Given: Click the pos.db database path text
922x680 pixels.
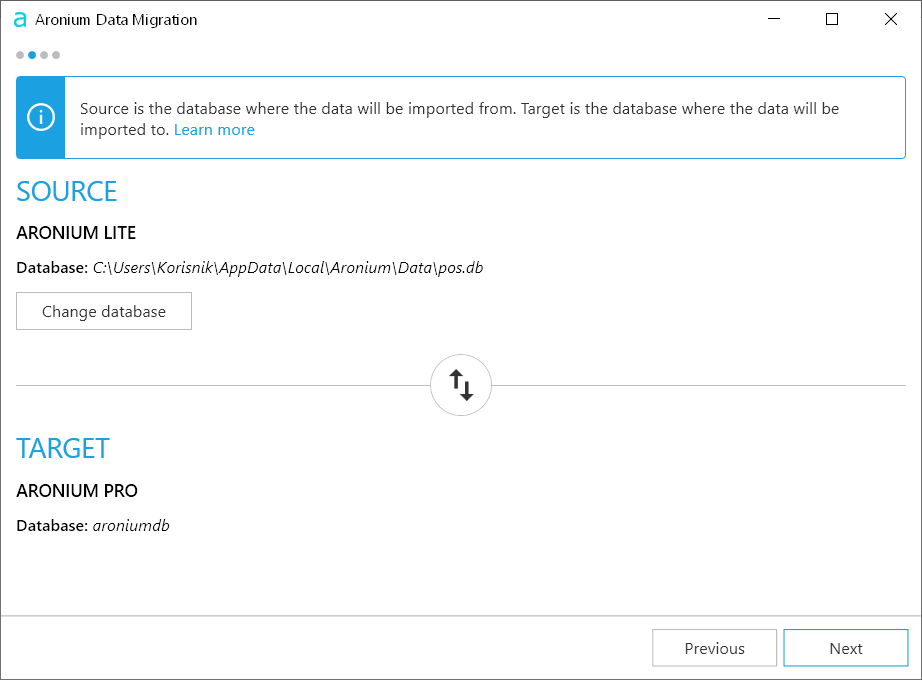Looking at the screenshot, I should click(287, 267).
